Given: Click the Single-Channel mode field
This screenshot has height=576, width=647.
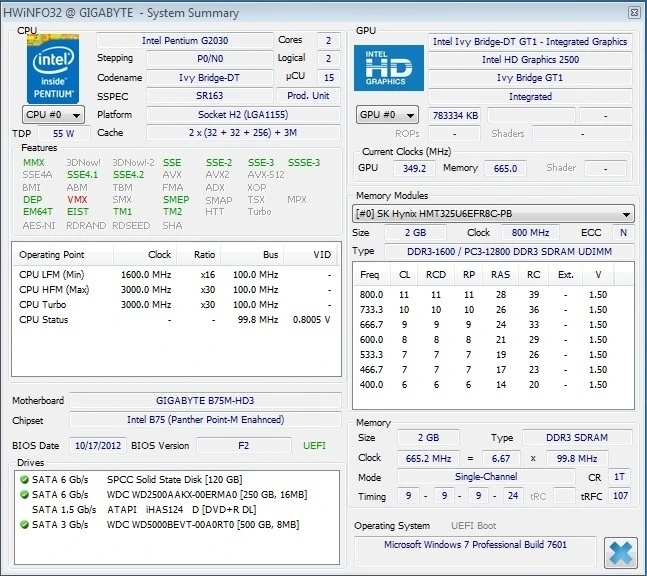Looking at the screenshot, I should (x=486, y=477).
